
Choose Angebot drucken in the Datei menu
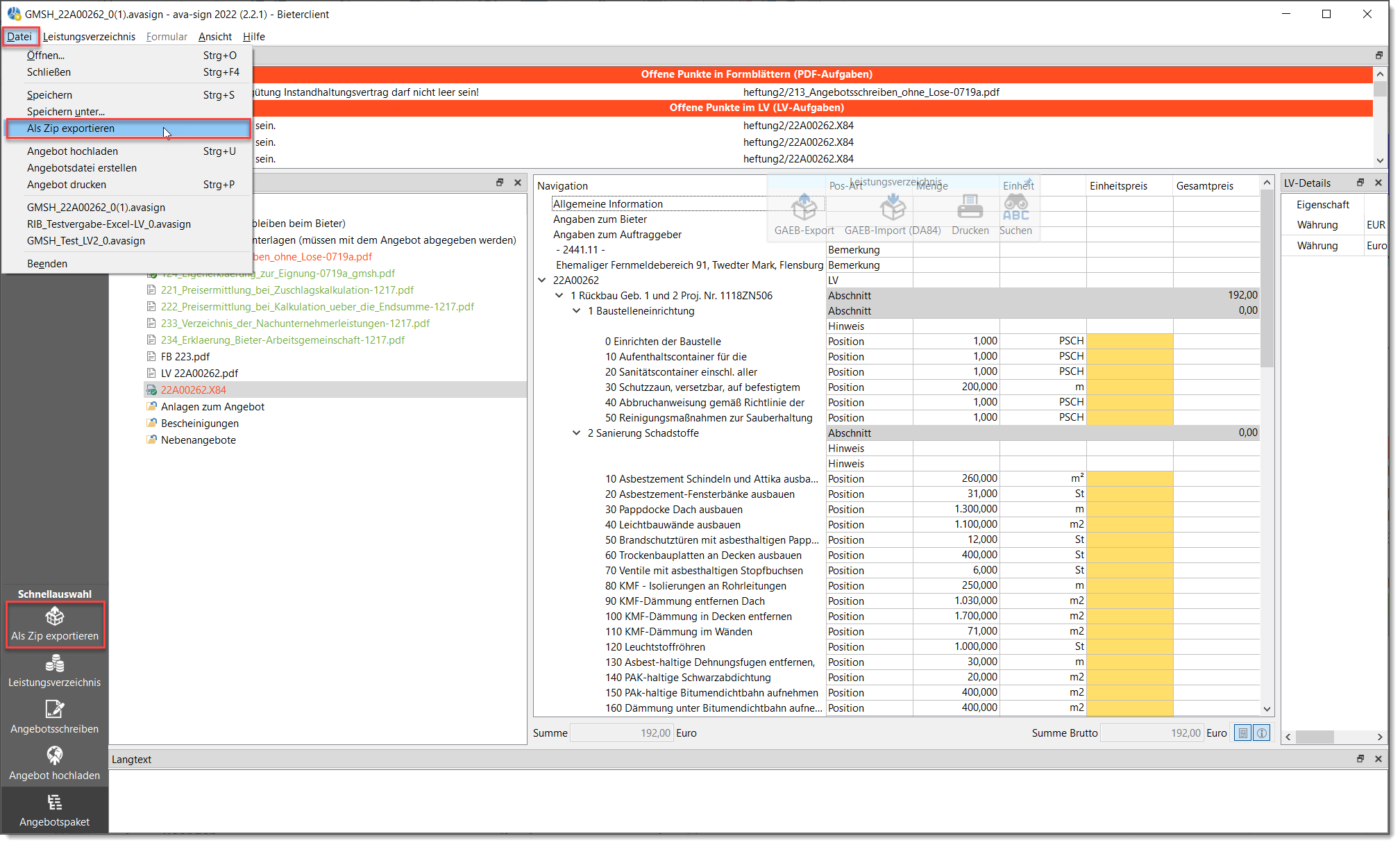[128, 185]
